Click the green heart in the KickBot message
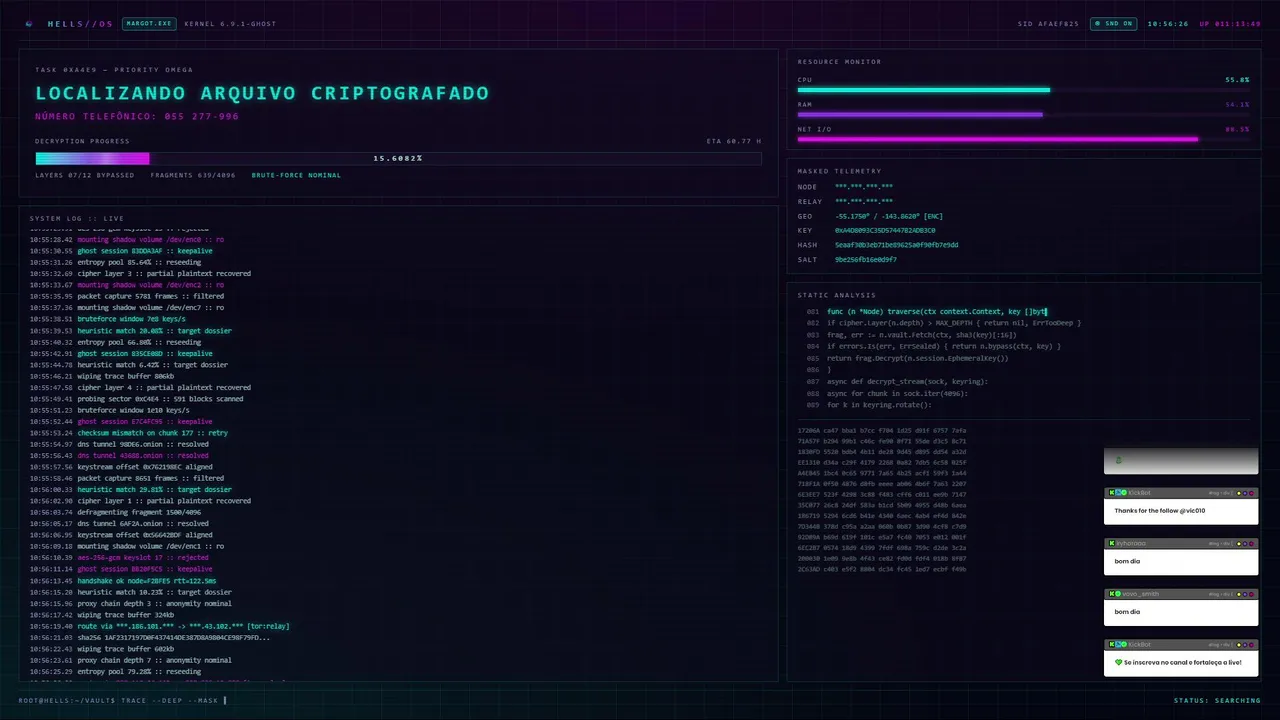 coord(1118,662)
